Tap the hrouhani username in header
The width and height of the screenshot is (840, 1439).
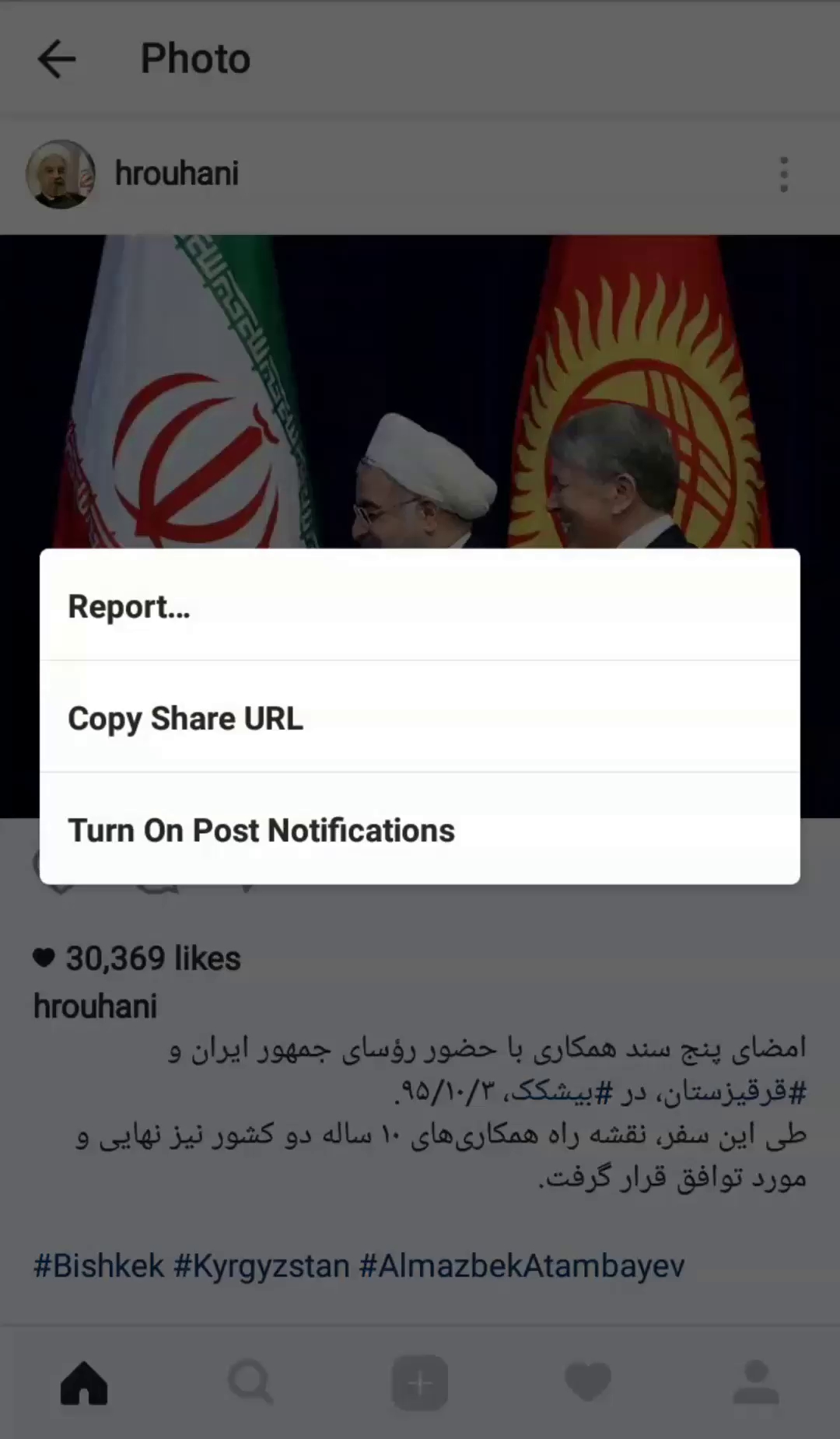tap(177, 173)
